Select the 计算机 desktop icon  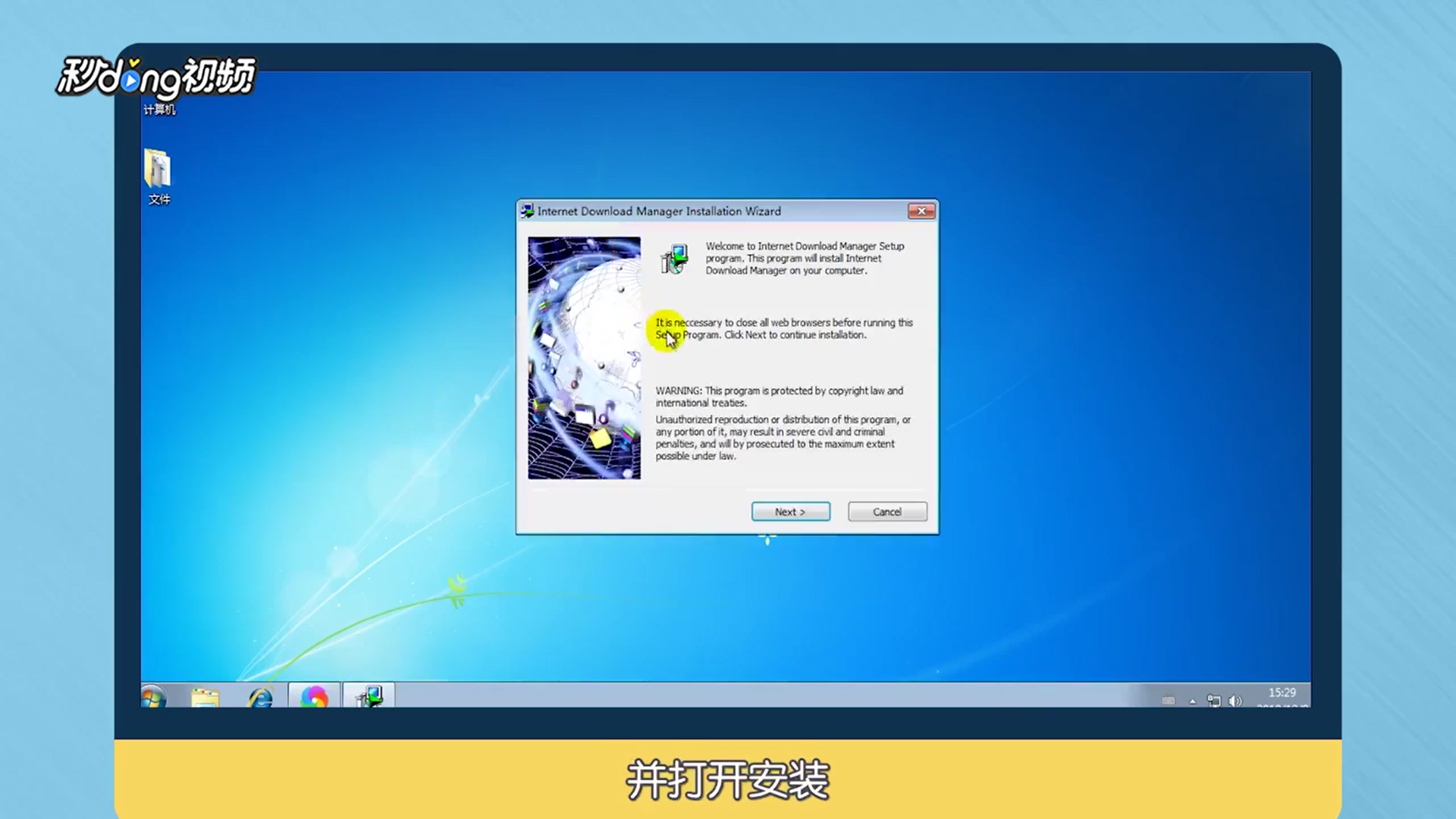click(x=158, y=108)
